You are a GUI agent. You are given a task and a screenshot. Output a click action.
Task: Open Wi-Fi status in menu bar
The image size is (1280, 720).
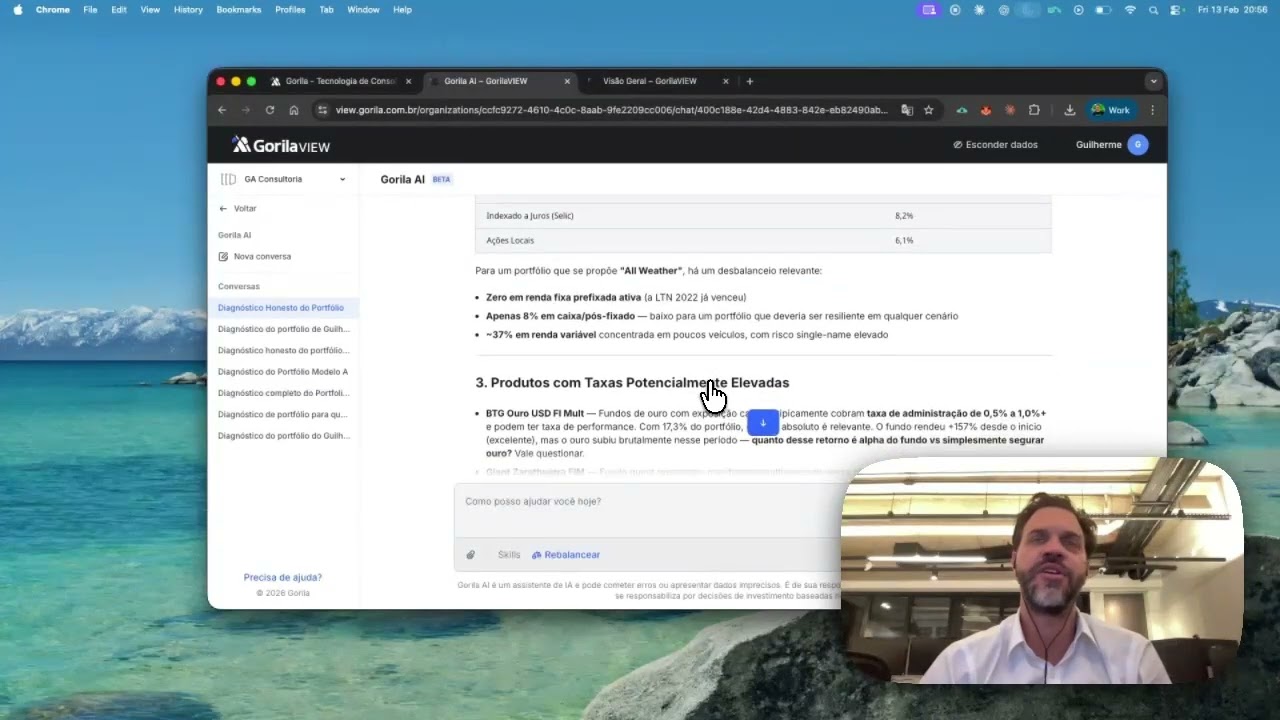point(1130,10)
